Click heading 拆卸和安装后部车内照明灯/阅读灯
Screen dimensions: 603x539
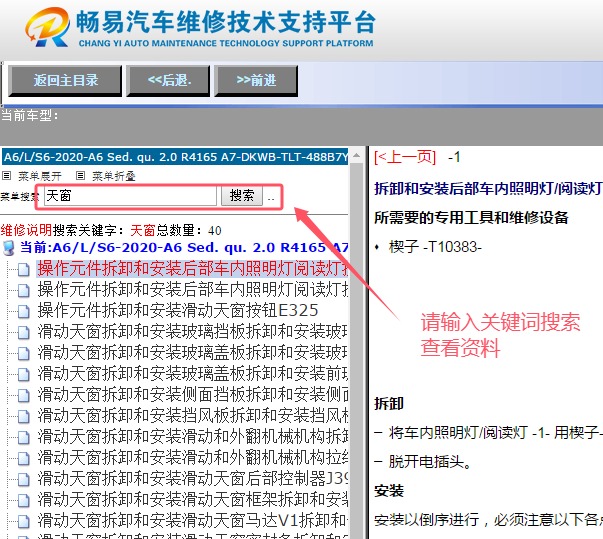pos(488,188)
